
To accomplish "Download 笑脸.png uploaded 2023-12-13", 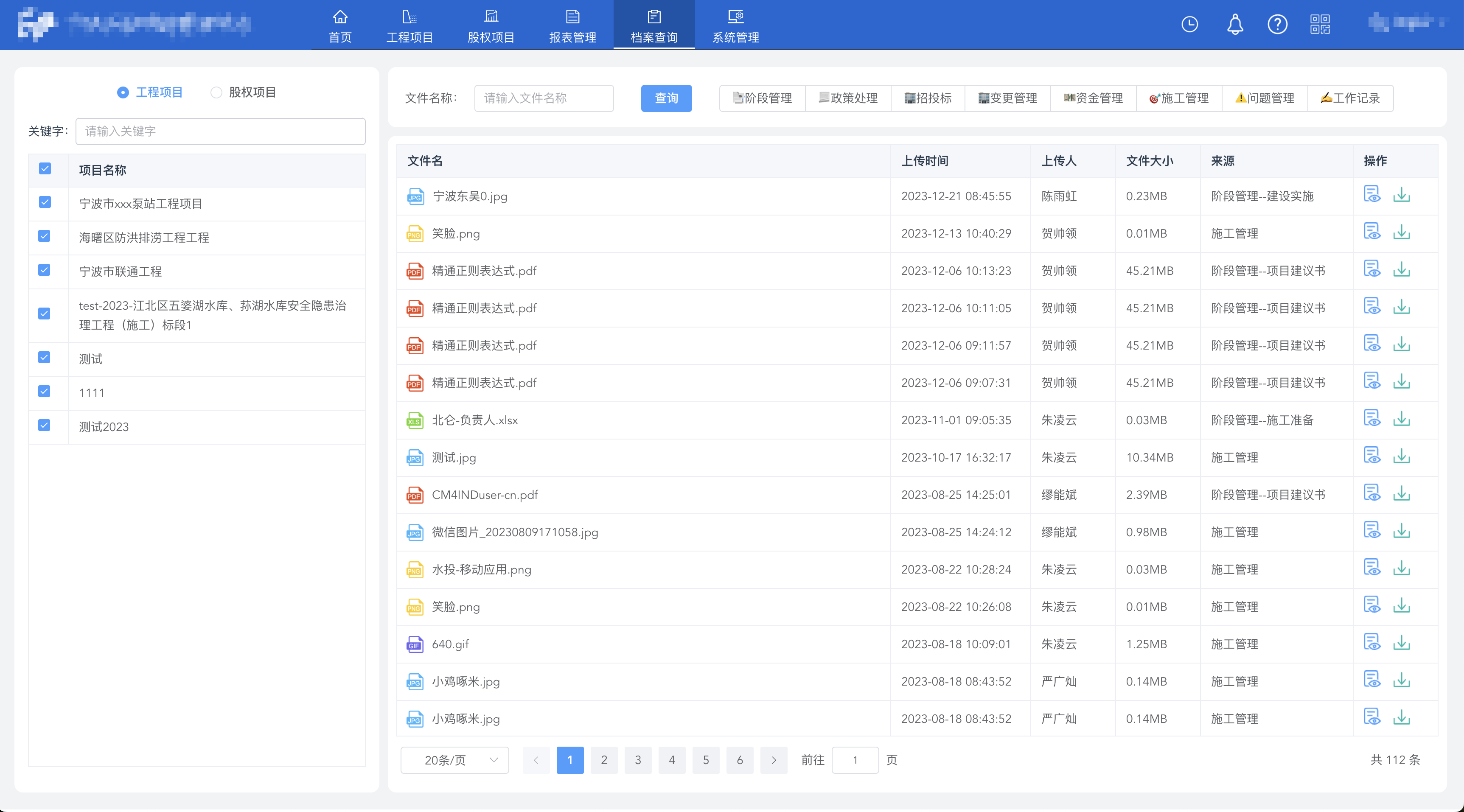I will 1402,232.
